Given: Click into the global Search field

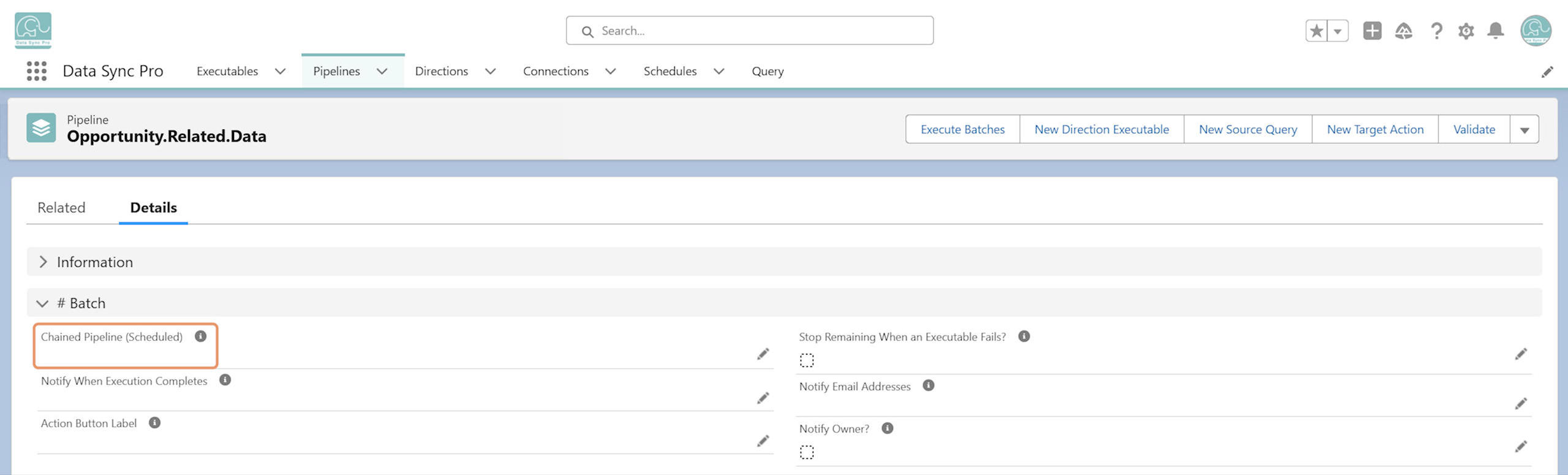Looking at the screenshot, I should (x=750, y=31).
